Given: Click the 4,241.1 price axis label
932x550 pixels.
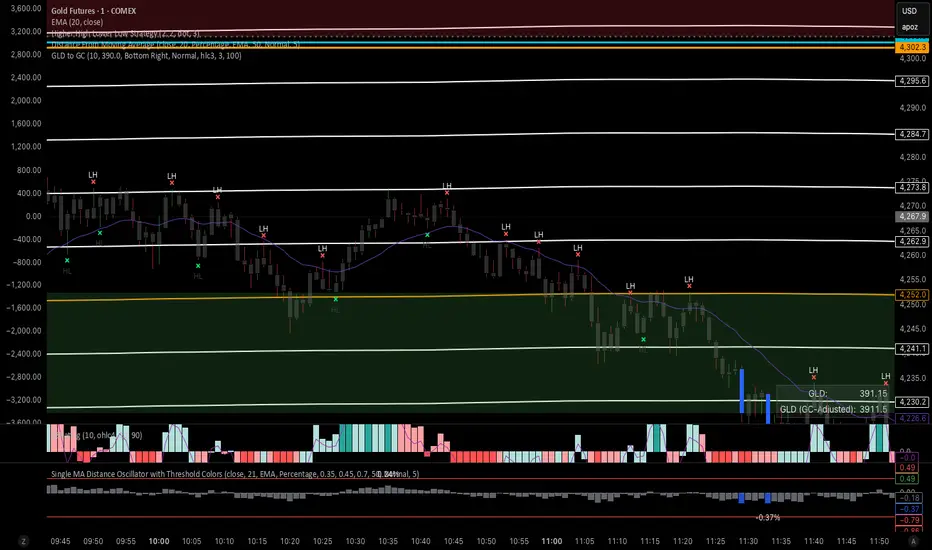Looking at the screenshot, I should click(912, 348).
